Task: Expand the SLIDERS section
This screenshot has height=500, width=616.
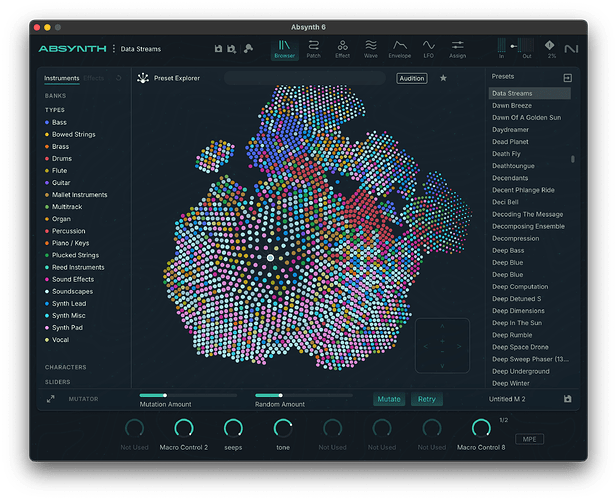Action: click(x=57, y=382)
